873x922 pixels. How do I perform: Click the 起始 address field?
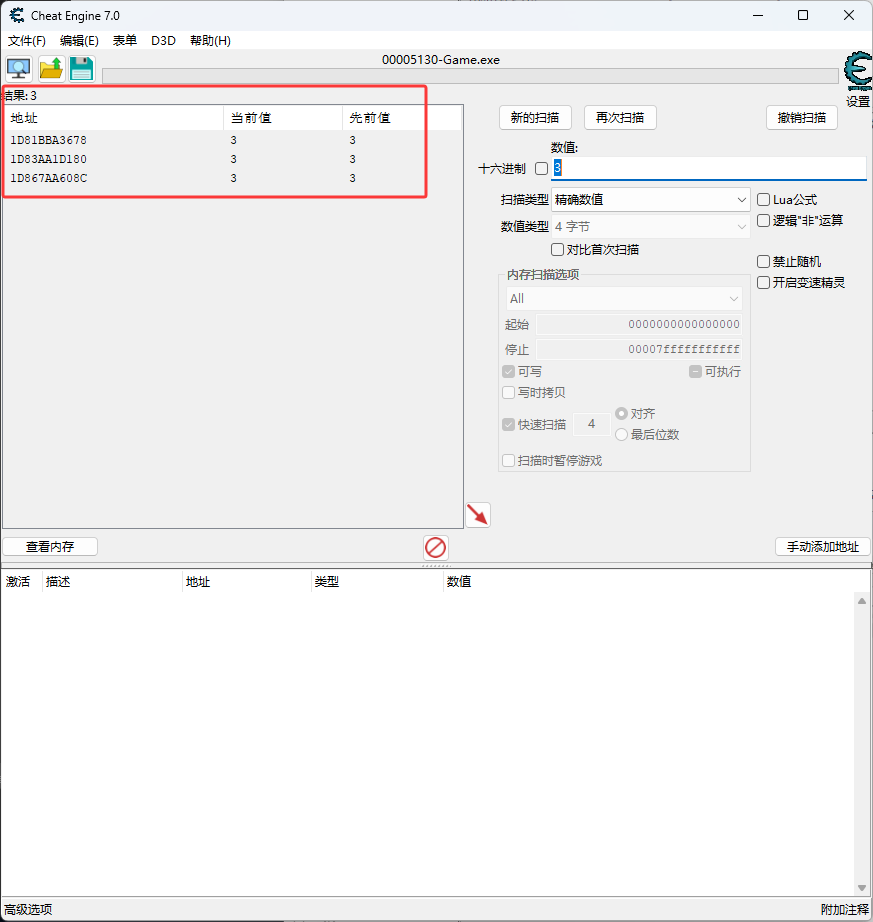[x=639, y=324]
